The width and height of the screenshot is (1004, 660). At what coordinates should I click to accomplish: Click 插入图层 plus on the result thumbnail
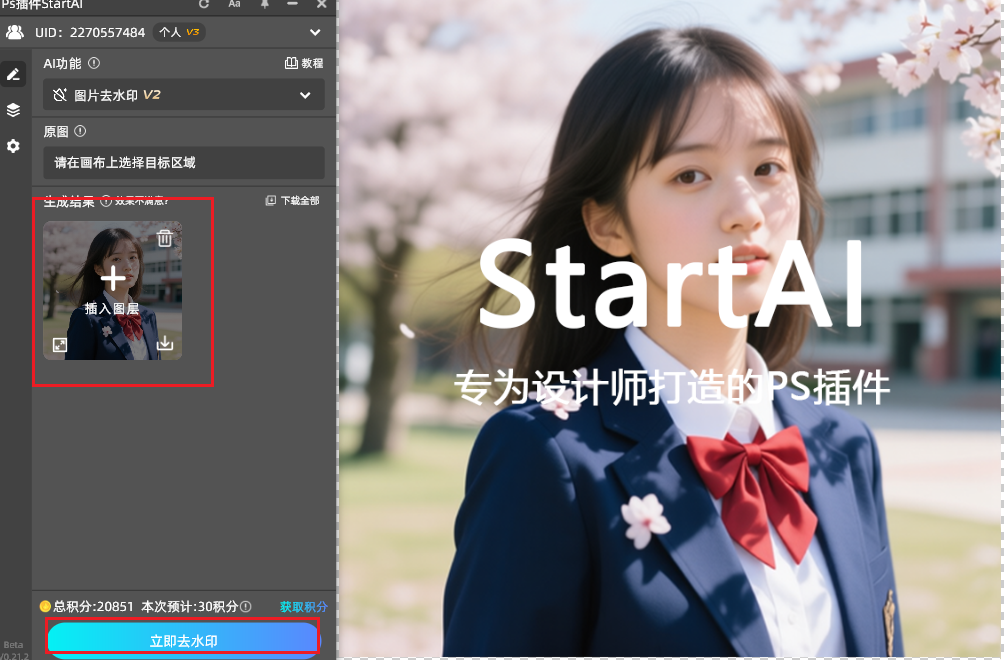(113, 280)
